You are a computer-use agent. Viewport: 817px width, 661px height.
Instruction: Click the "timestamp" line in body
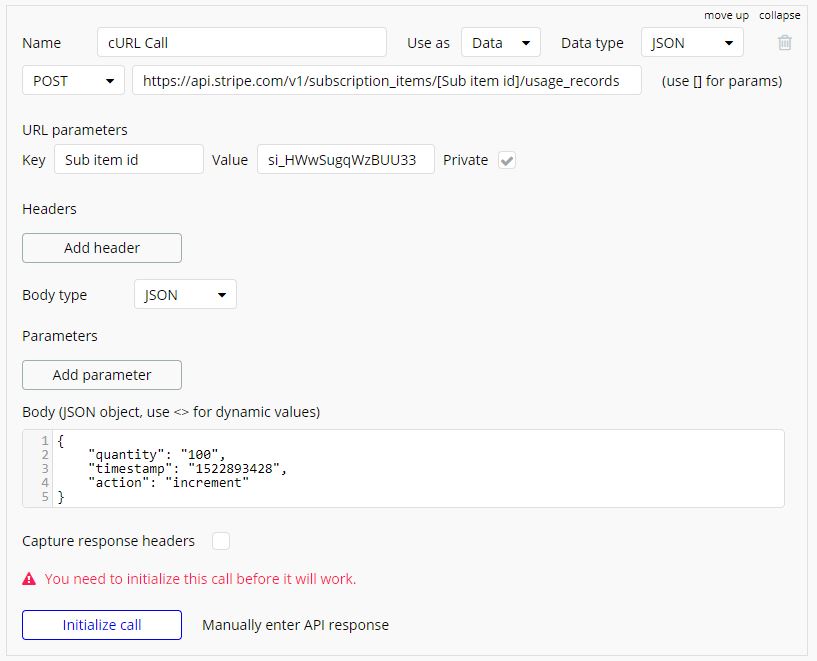[x=188, y=469]
